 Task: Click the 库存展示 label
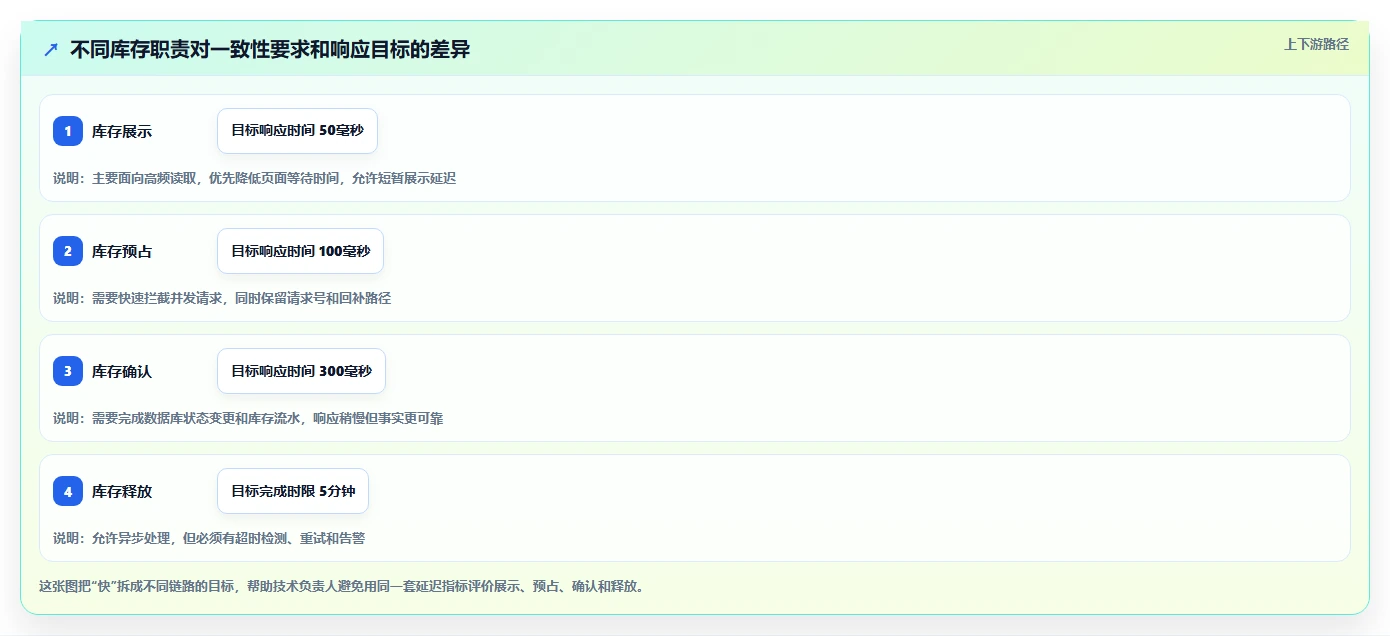click(122, 131)
